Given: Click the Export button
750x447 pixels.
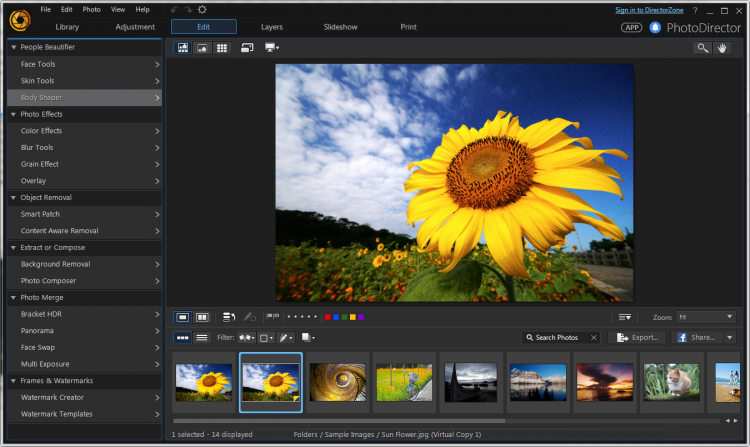Looking at the screenshot, I should tap(637, 338).
